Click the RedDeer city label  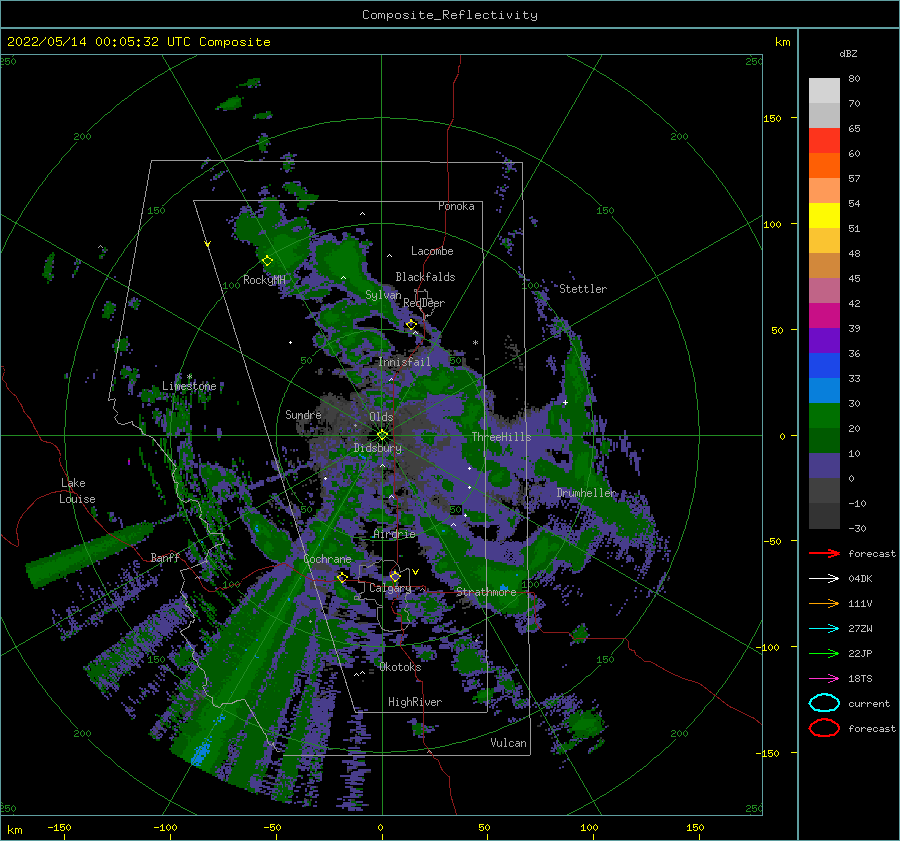point(424,303)
